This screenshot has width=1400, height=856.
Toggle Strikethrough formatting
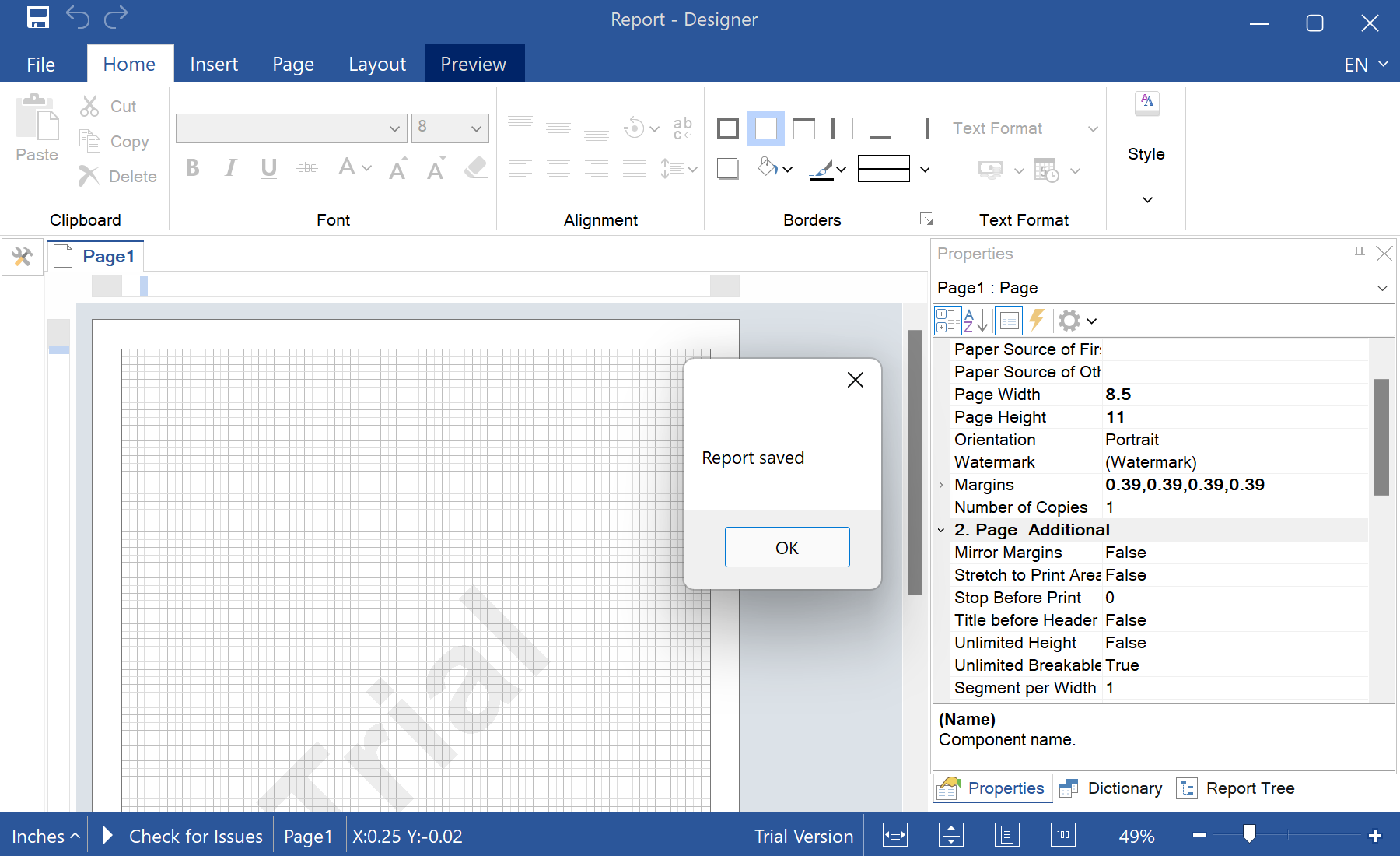point(307,168)
